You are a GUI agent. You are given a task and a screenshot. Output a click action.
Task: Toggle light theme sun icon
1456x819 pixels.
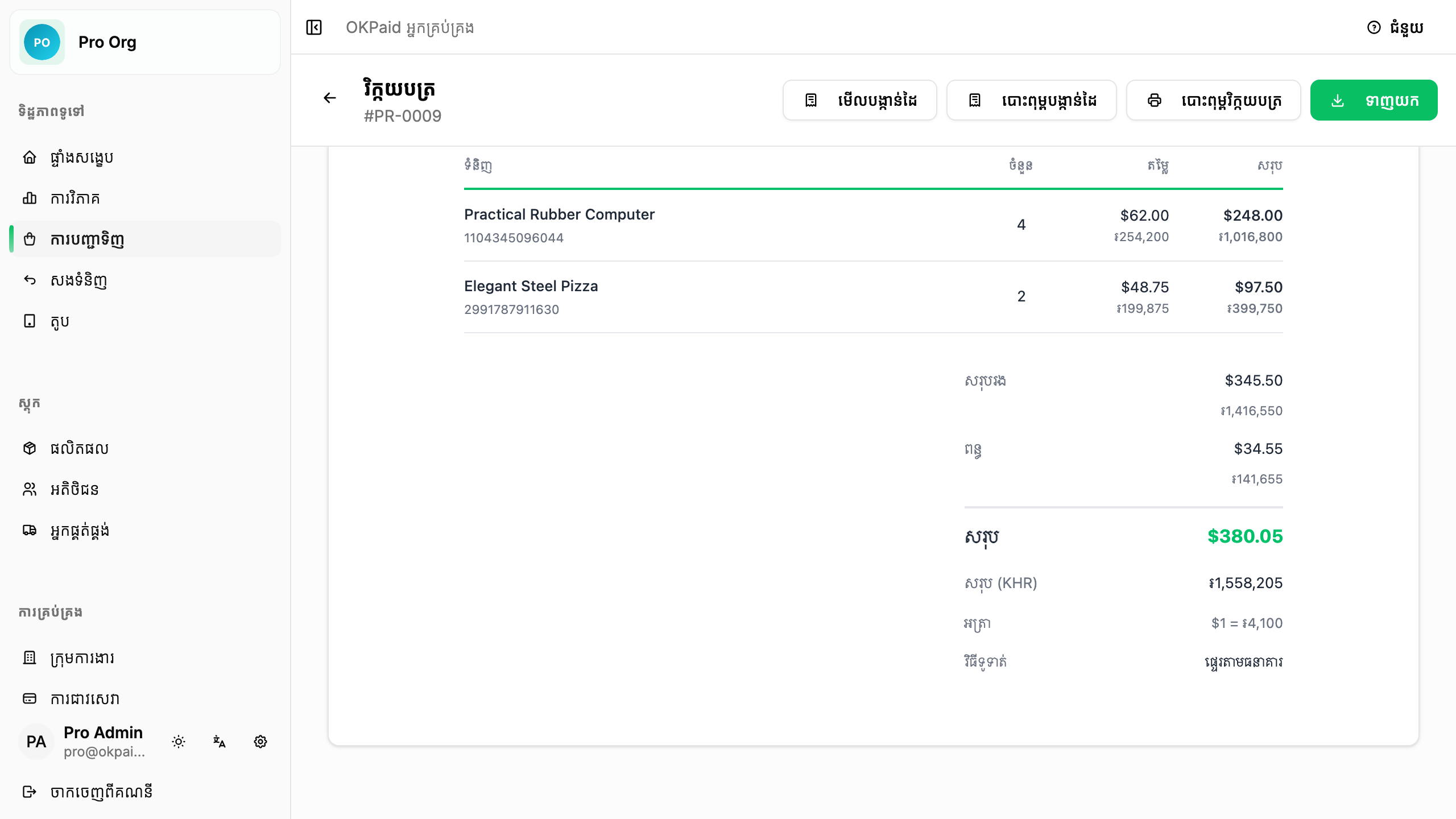179,742
